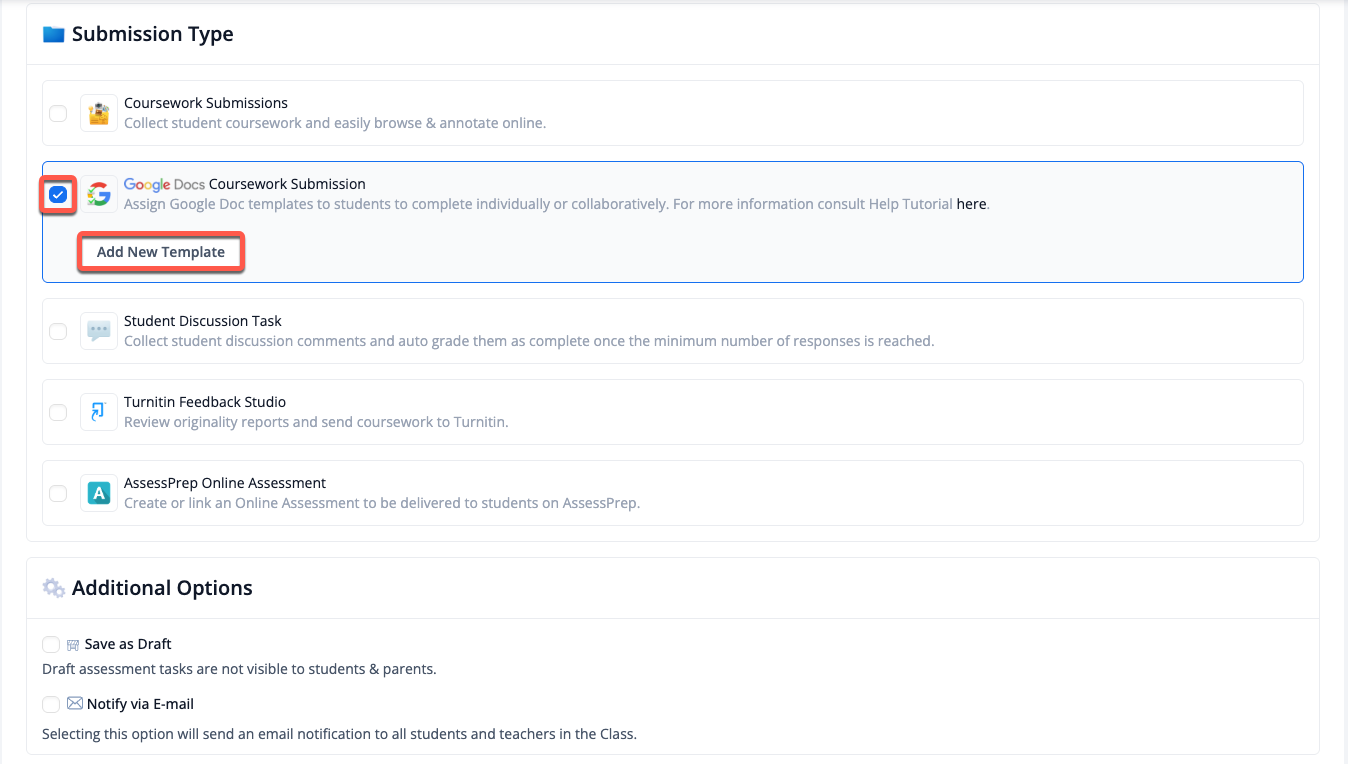This screenshot has width=1348, height=764.
Task: Turn on Notify via E-mail checkbox
Action: 51,705
